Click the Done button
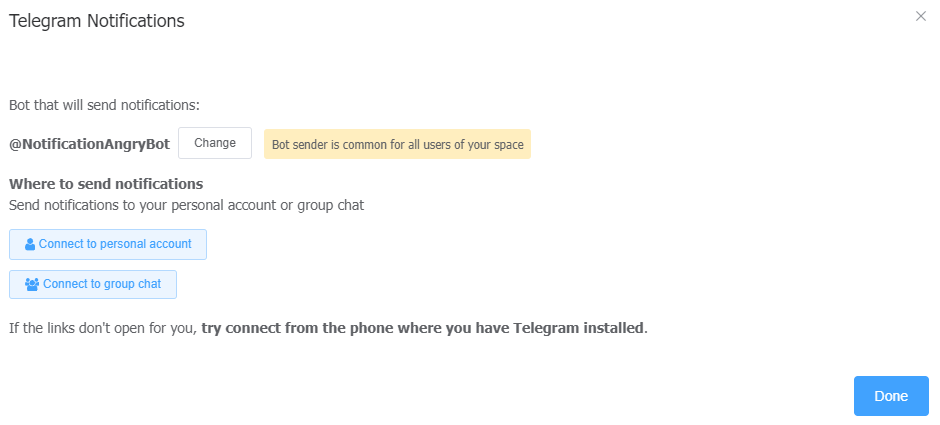The image size is (940, 425). [x=890, y=396]
